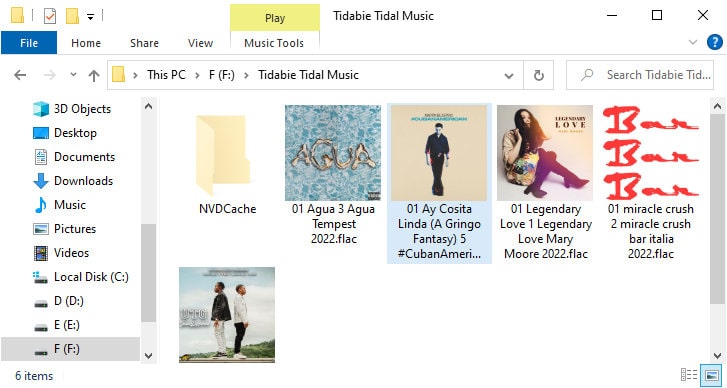
Task: Click the down arrow of the sidebar scrollbar
Action: click(x=148, y=356)
